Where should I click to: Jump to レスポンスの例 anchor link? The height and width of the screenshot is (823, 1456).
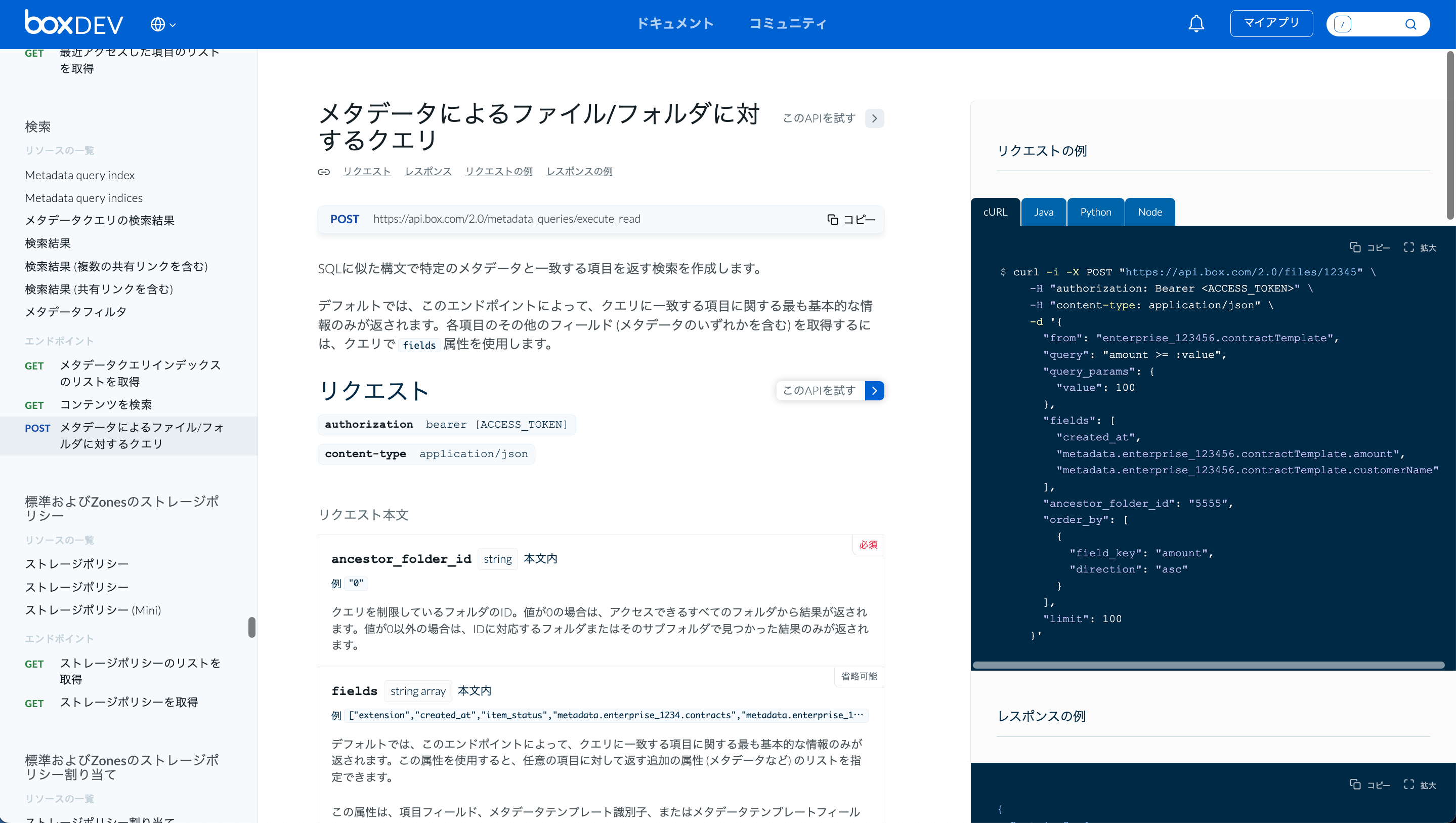coord(579,172)
